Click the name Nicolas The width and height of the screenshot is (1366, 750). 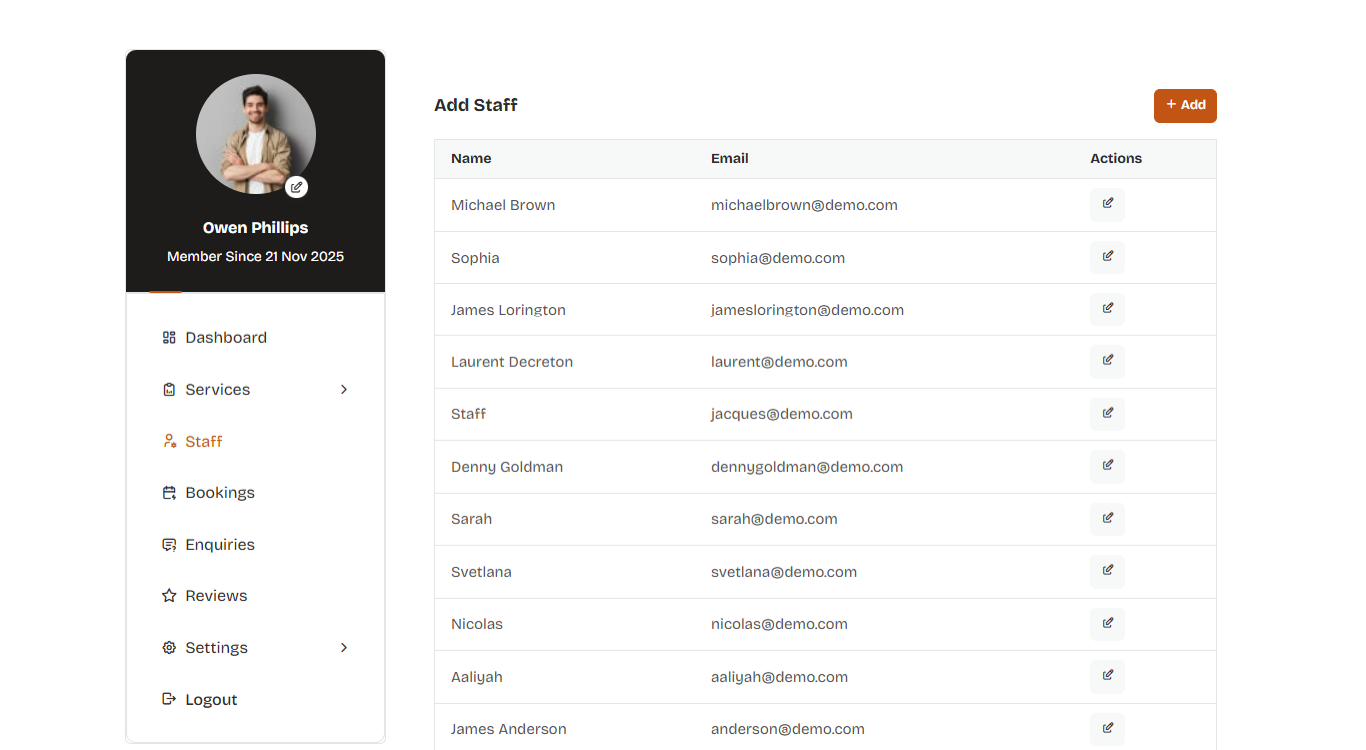click(x=477, y=624)
